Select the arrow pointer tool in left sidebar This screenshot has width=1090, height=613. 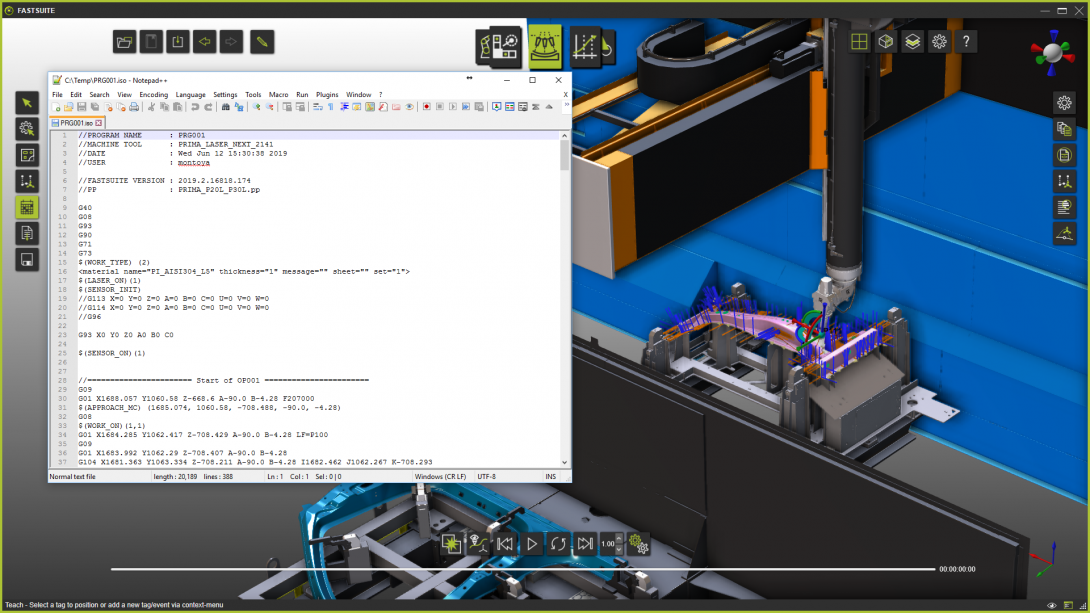click(27, 102)
